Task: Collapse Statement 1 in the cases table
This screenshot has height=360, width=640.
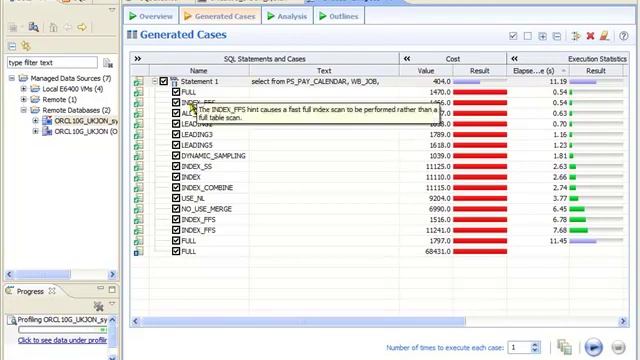Action: 155,81
